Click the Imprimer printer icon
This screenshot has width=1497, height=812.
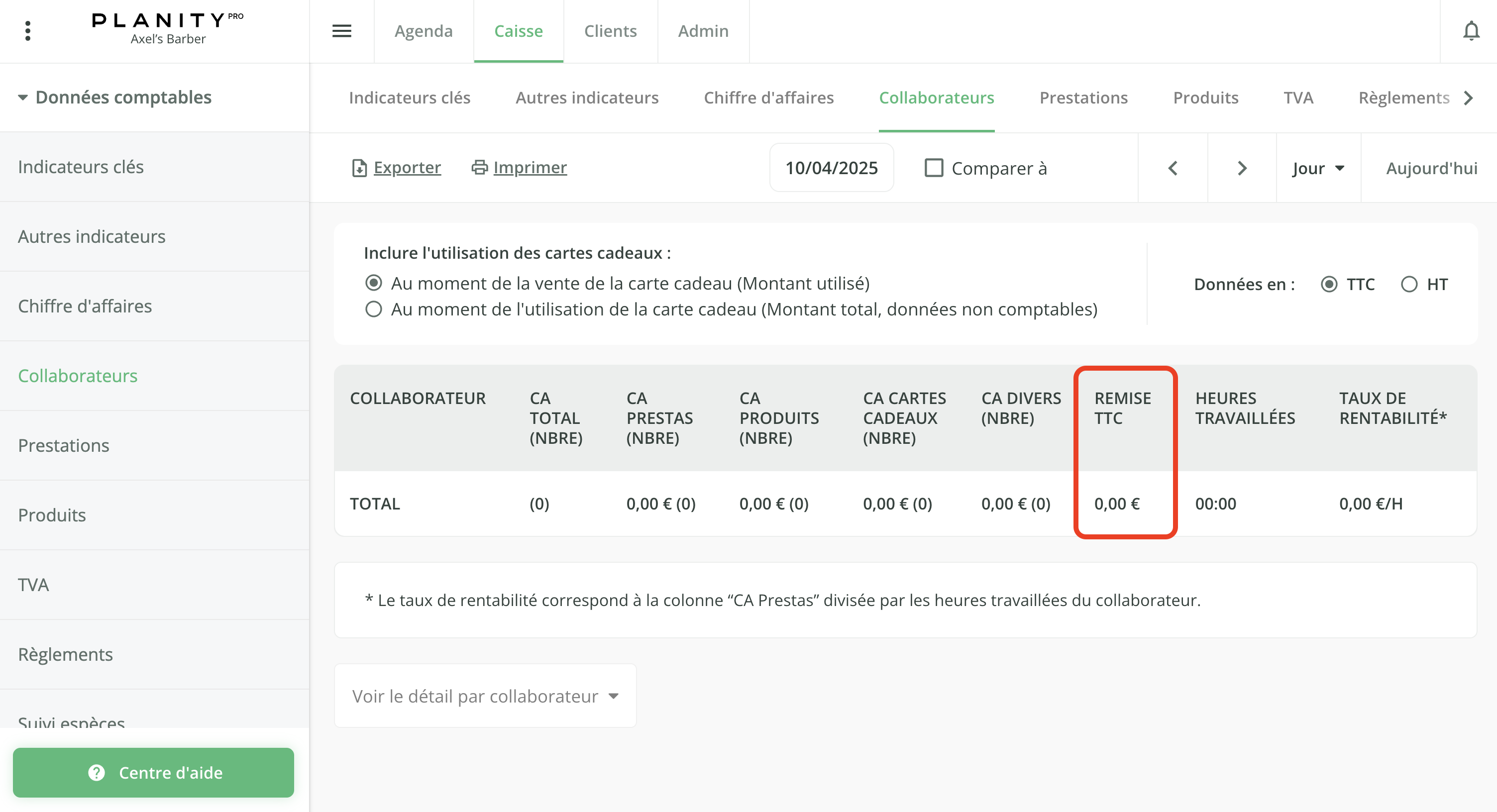click(479, 167)
